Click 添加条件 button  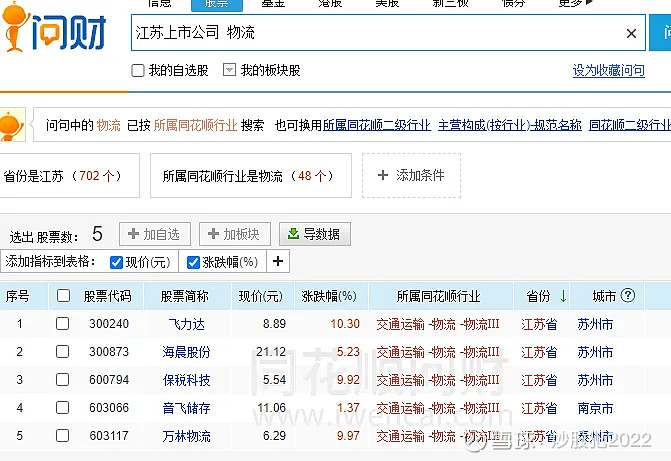[411, 175]
